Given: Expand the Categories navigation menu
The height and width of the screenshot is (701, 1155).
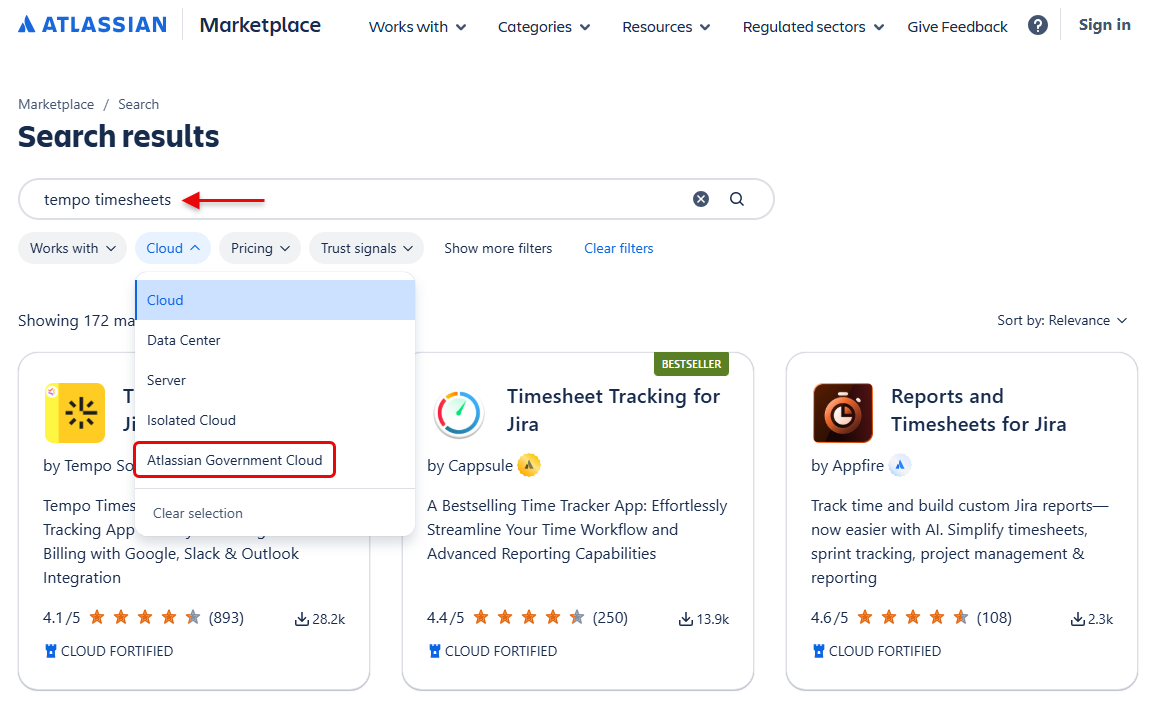Looking at the screenshot, I should pos(544,27).
